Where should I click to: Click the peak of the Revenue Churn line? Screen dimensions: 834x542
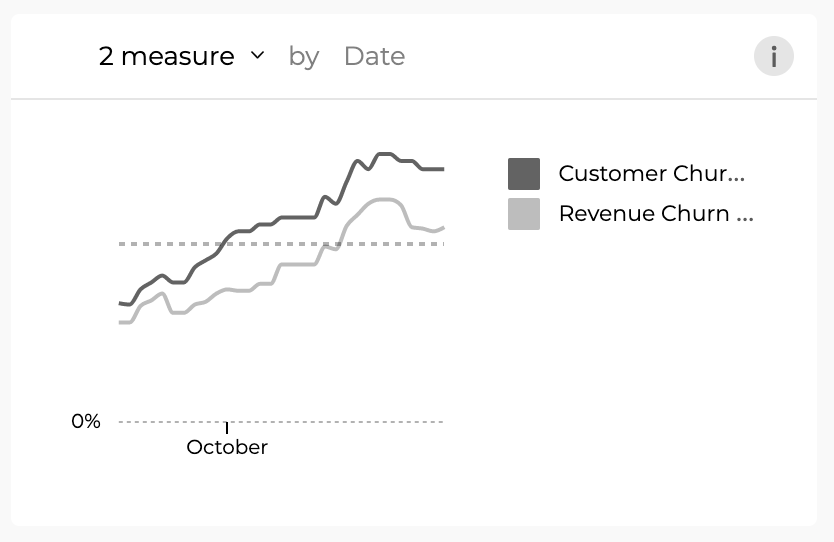(x=385, y=199)
